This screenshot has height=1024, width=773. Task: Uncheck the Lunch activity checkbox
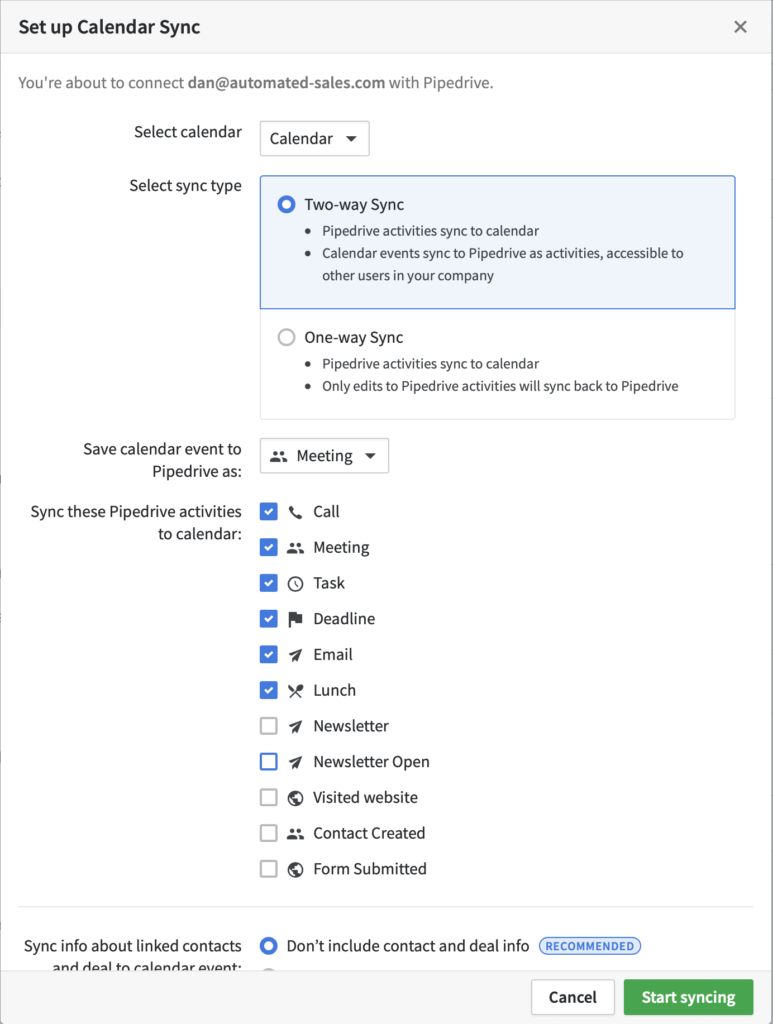click(268, 690)
